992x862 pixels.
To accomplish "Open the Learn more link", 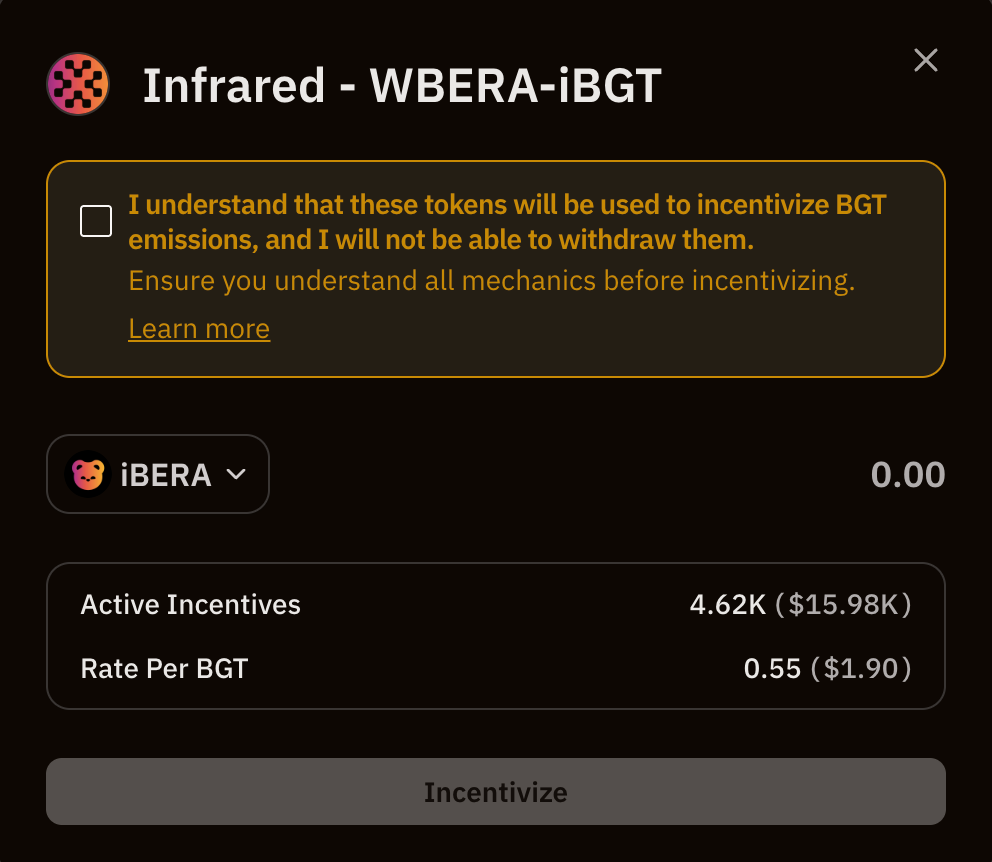I will [x=199, y=329].
